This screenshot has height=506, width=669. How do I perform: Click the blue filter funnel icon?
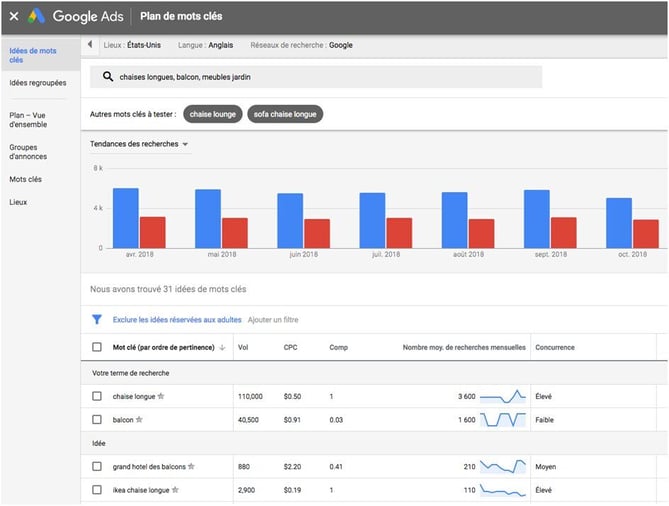(x=97, y=320)
